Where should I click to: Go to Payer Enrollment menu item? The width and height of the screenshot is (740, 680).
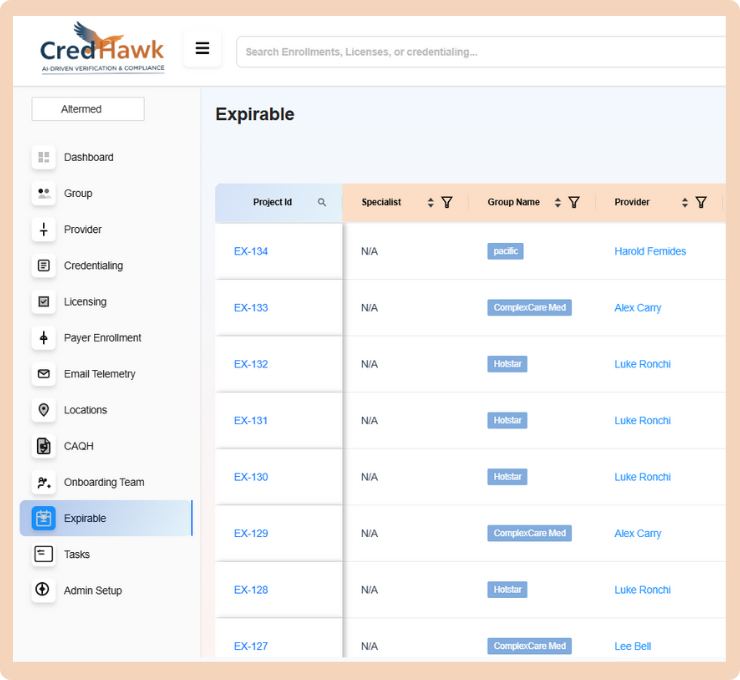[x=102, y=338]
